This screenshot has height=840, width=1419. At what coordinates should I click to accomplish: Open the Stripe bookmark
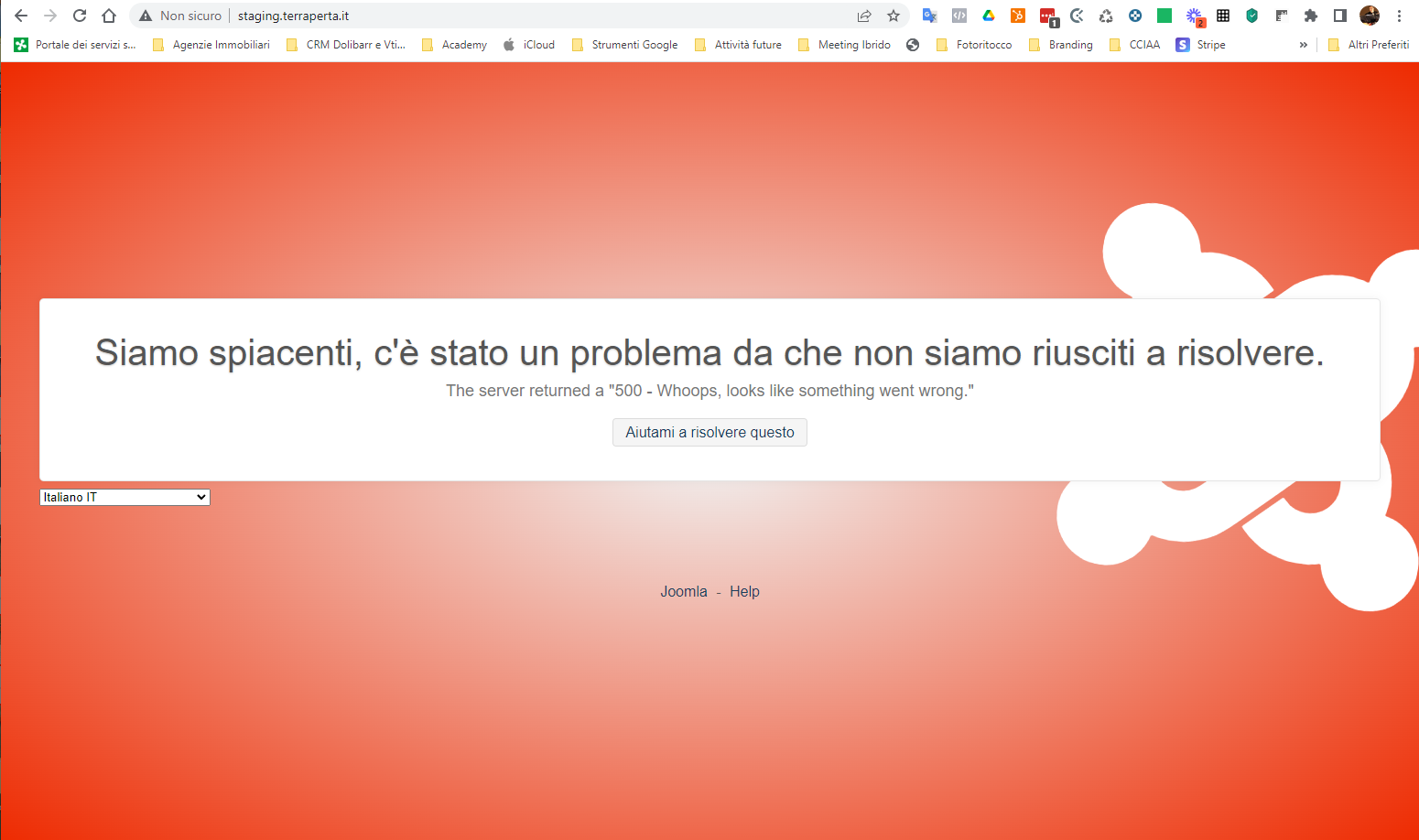(1201, 45)
